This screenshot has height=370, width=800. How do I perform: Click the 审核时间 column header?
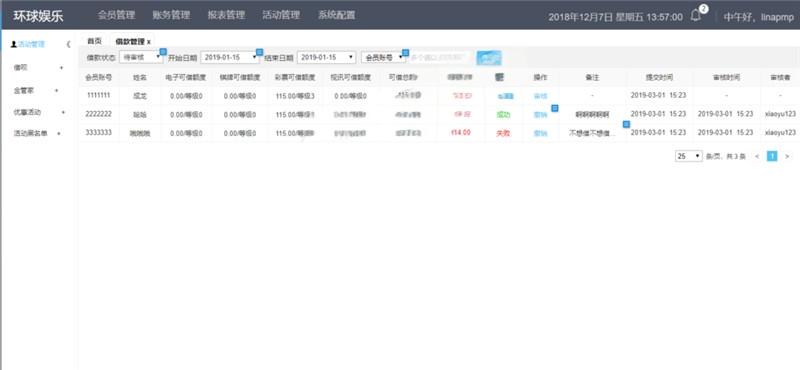pyautogui.click(x=726, y=78)
